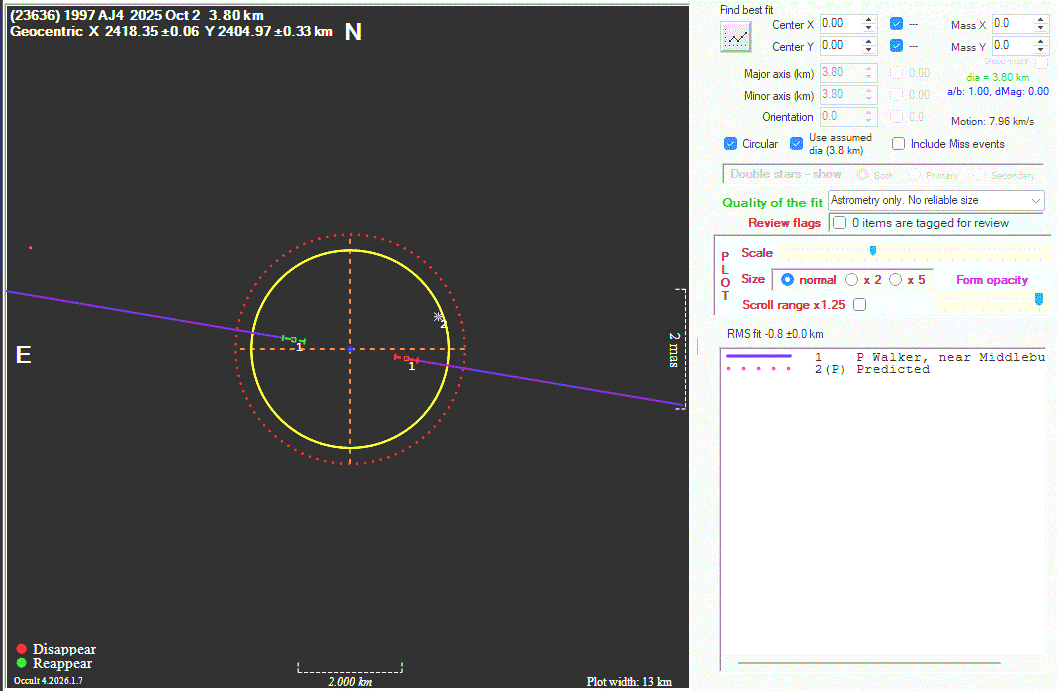This screenshot has height=691, width=1057.
Task: Click inside the Center X input field
Action: pyautogui.click(x=838, y=23)
